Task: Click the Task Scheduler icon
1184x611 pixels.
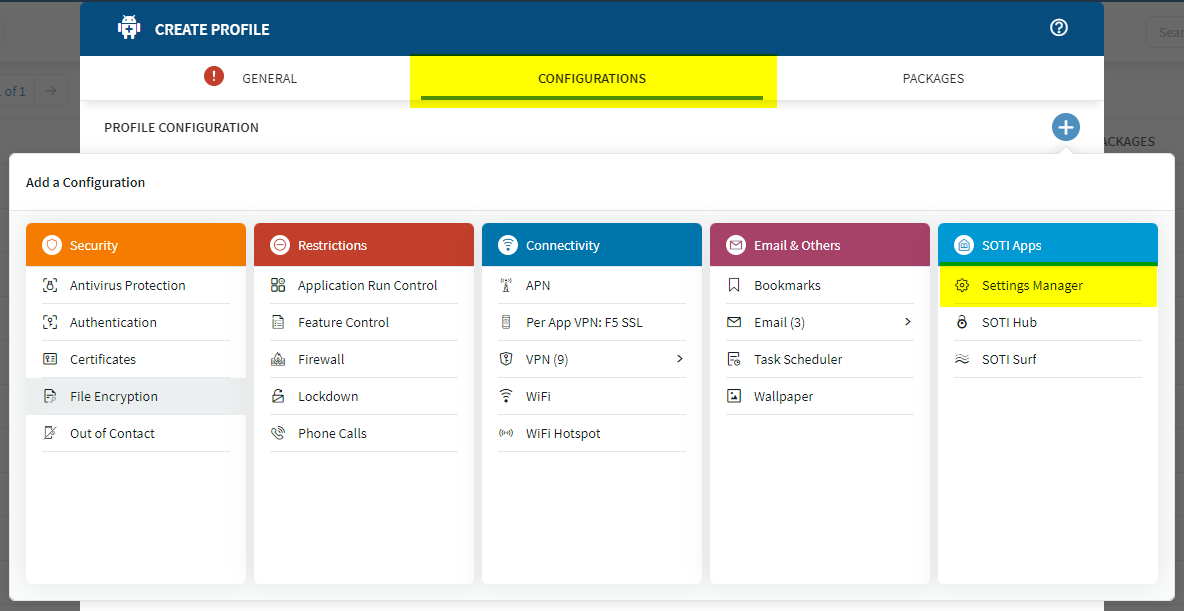Action: coord(734,360)
